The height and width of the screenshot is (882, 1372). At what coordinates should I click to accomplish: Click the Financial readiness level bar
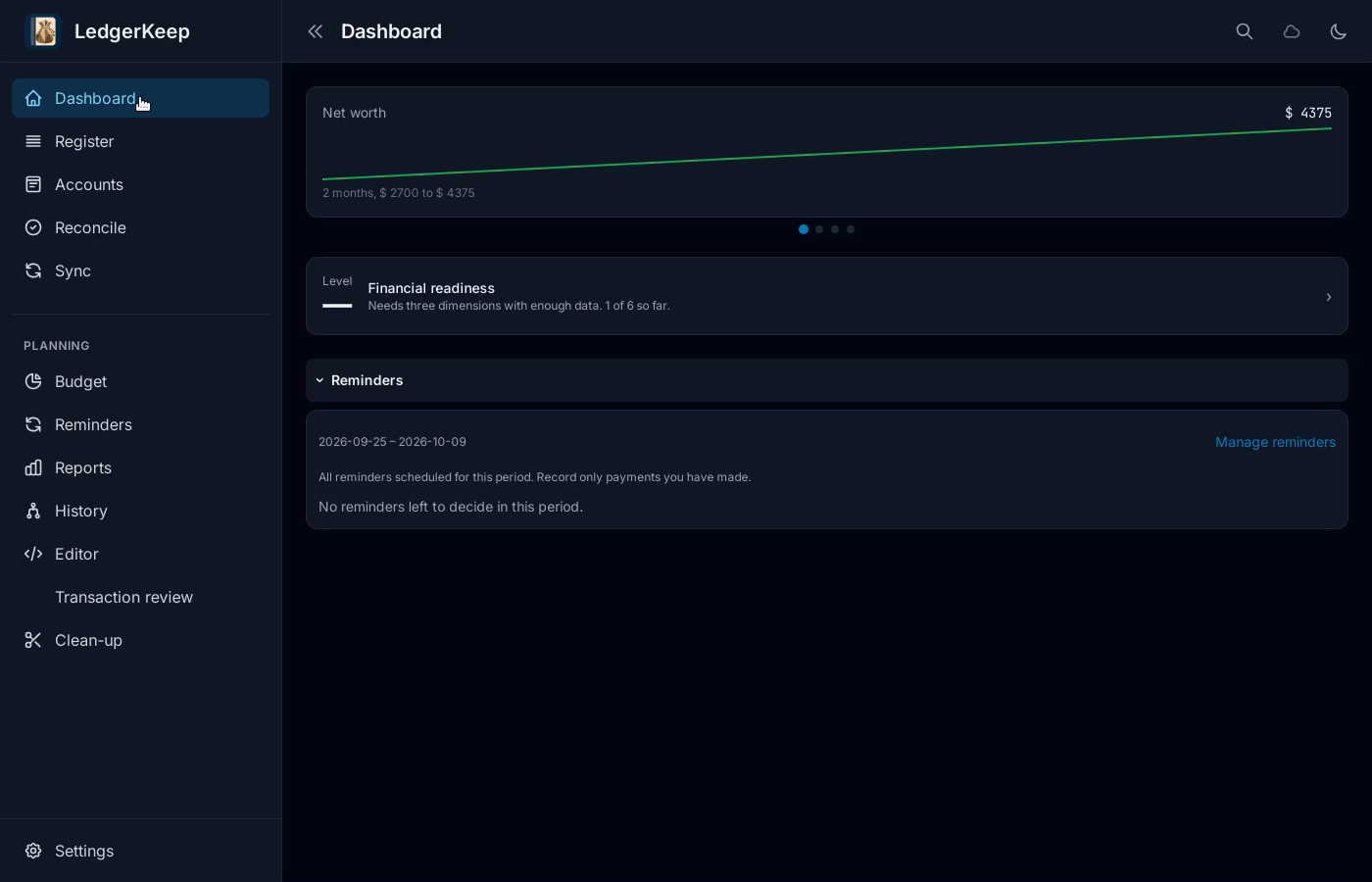point(337,306)
